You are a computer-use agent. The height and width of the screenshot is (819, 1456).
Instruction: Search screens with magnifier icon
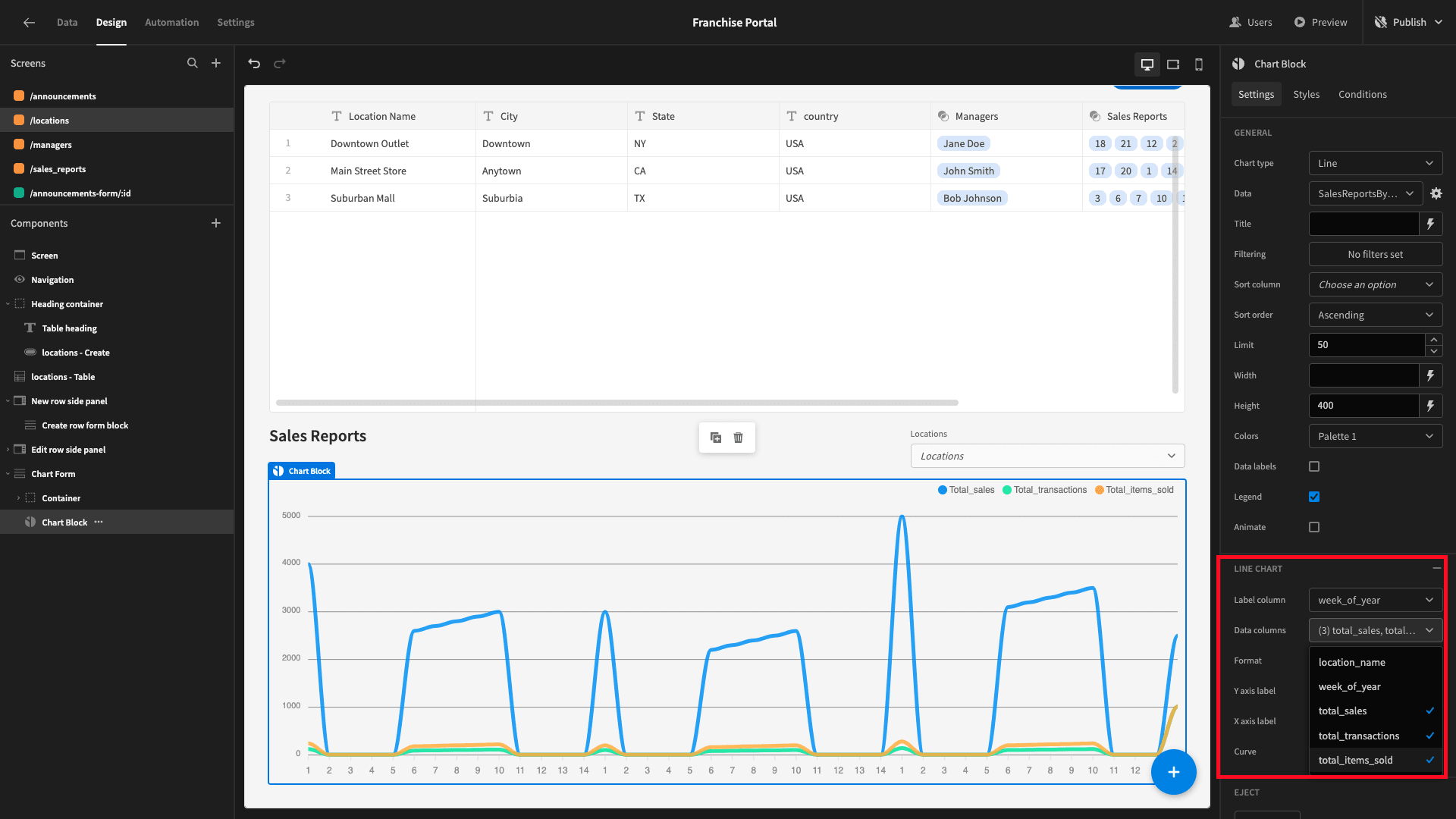(x=193, y=63)
